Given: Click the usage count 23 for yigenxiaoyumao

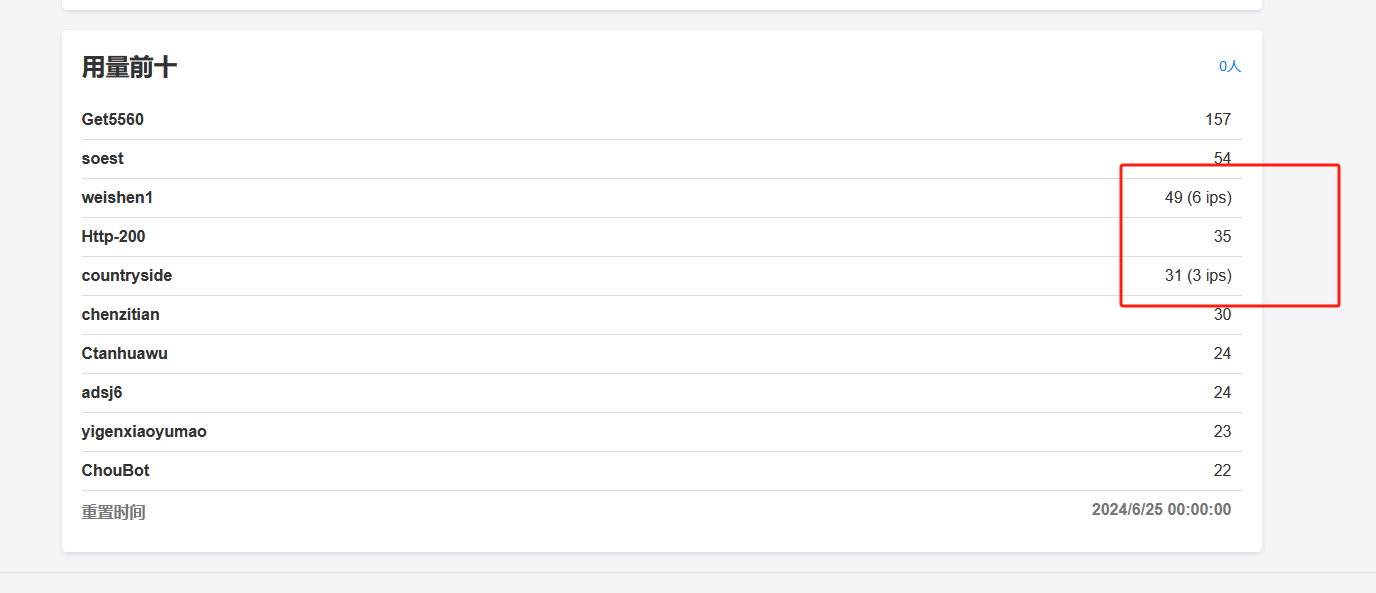Looking at the screenshot, I should pyautogui.click(x=1222, y=432).
